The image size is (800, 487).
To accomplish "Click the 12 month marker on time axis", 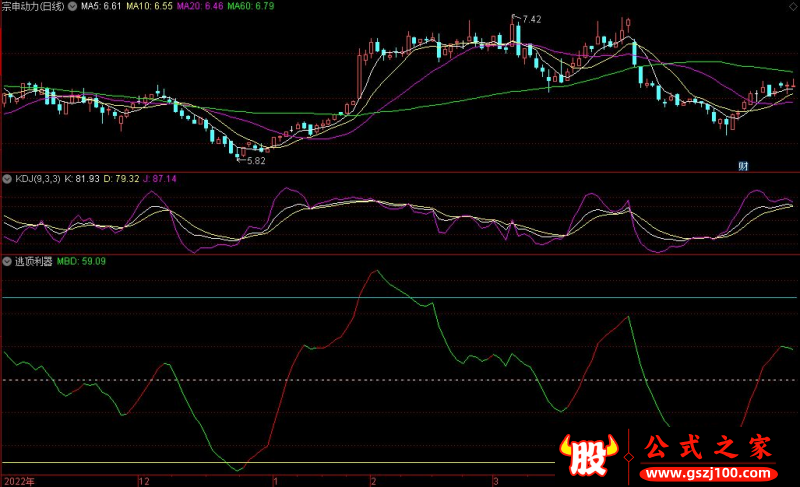I will coord(144,480).
